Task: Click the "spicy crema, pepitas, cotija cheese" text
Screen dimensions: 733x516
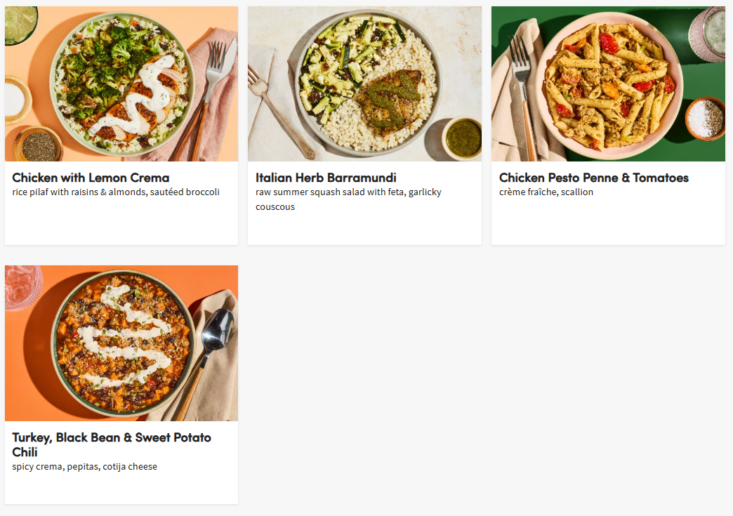Action: click(x=85, y=466)
